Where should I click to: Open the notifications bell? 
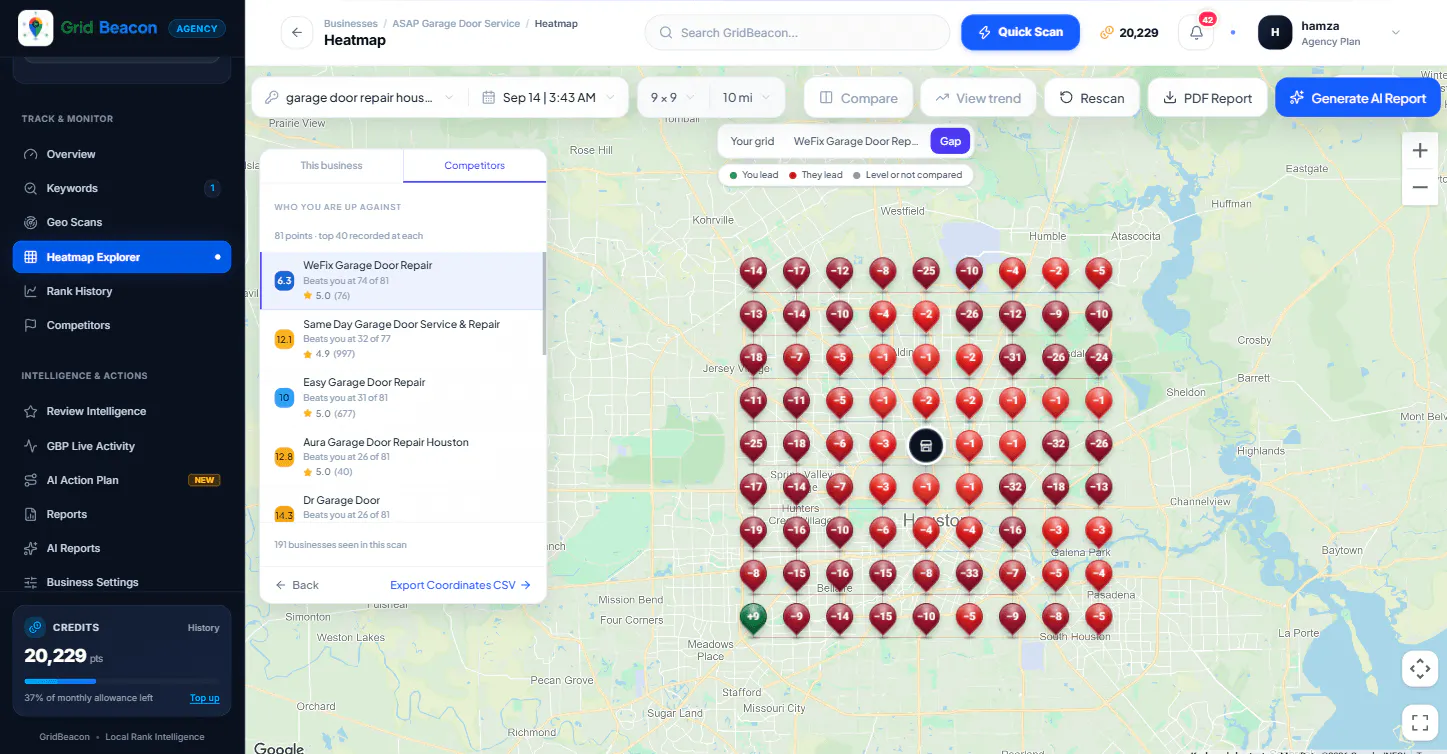tap(1197, 32)
